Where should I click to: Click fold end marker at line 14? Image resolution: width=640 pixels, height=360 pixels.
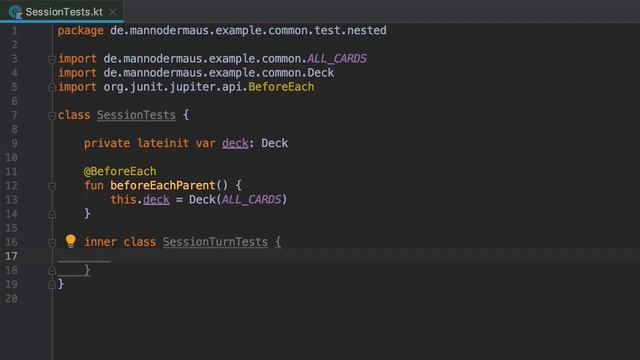pos(52,214)
